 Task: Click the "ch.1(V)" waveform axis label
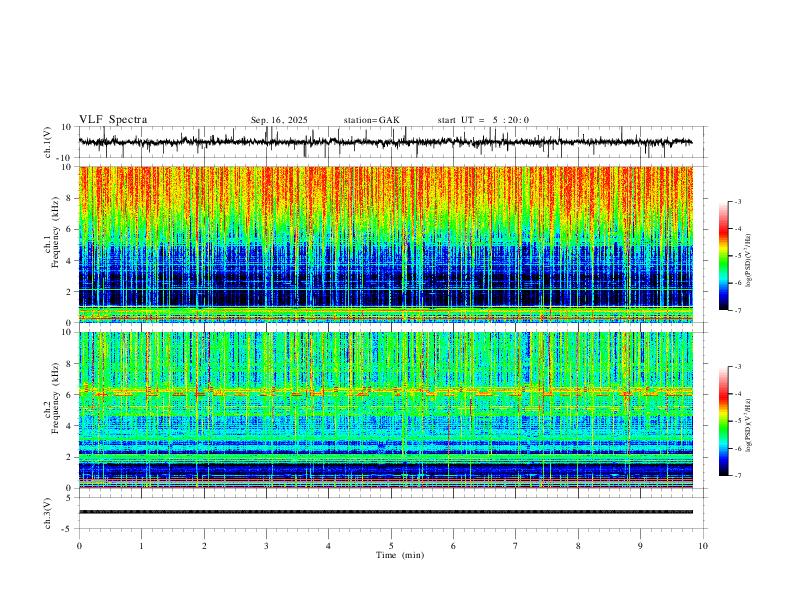click(x=48, y=142)
